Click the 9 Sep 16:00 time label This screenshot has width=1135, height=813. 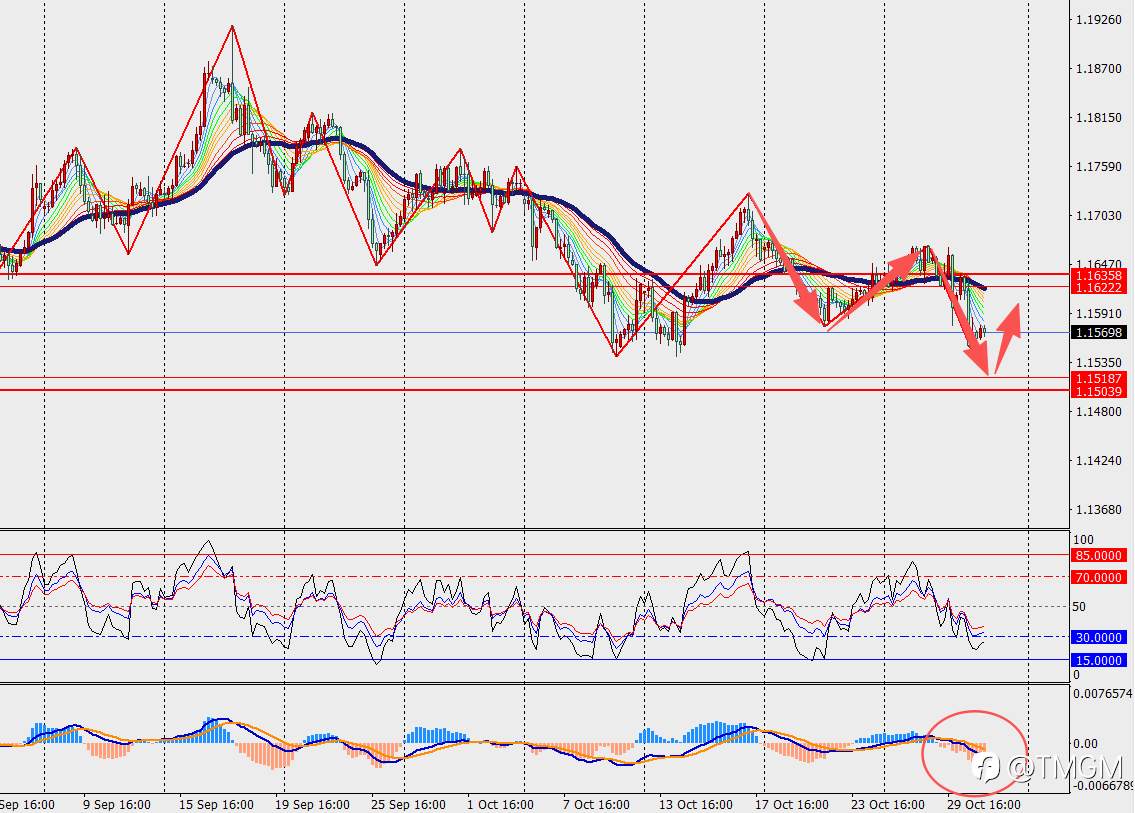(117, 804)
